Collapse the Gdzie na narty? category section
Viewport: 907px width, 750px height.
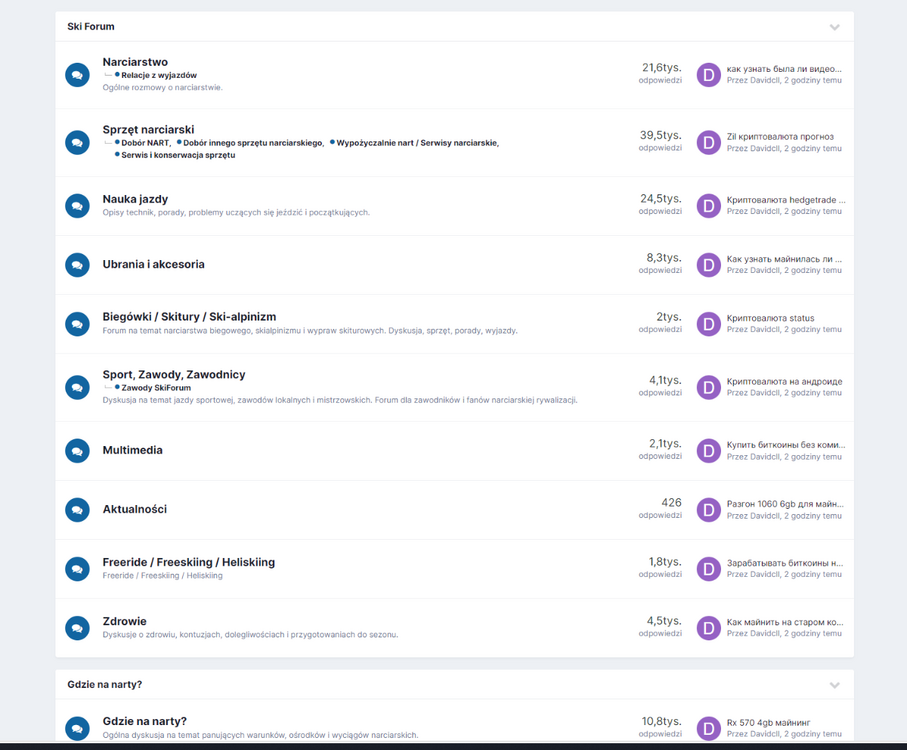(x=834, y=685)
